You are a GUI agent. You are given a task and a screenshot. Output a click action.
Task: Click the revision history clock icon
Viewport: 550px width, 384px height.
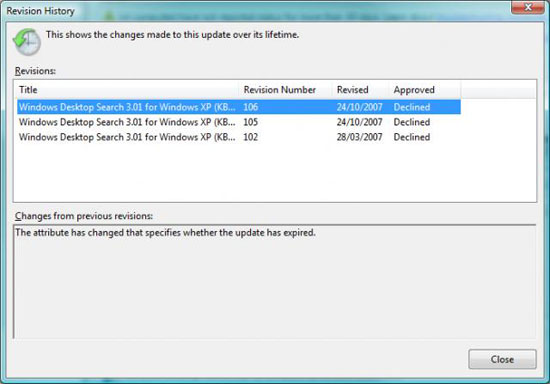(x=27, y=42)
